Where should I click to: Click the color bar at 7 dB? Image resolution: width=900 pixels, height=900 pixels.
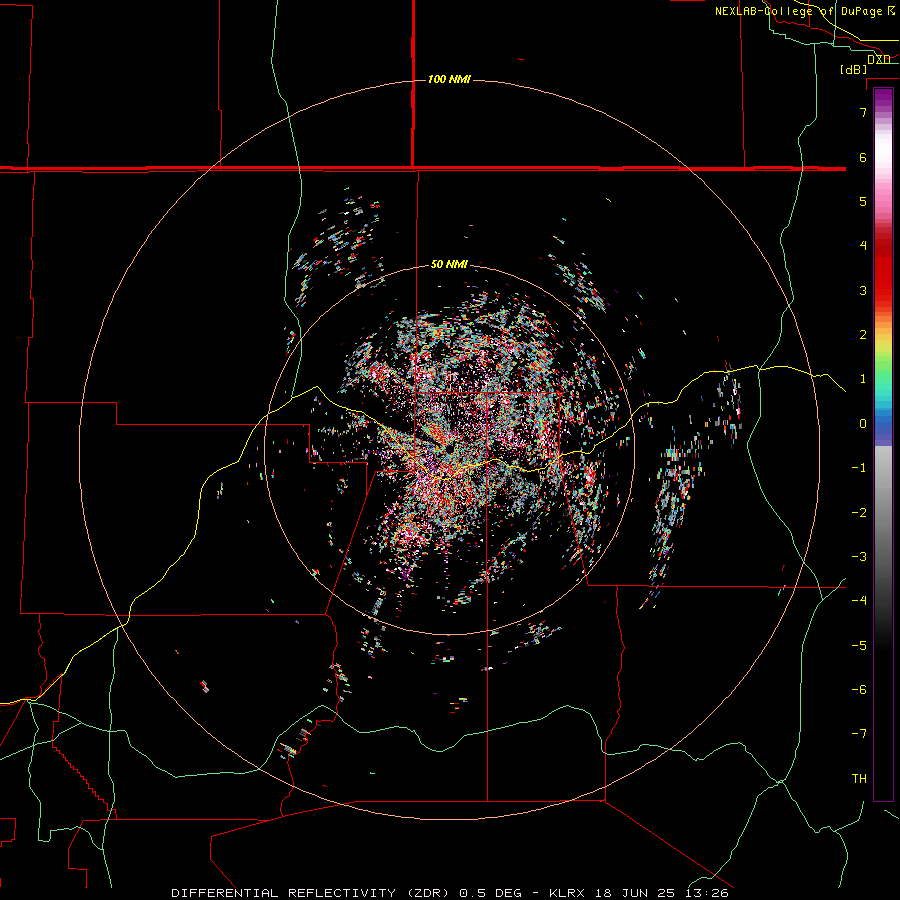[883, 111]
